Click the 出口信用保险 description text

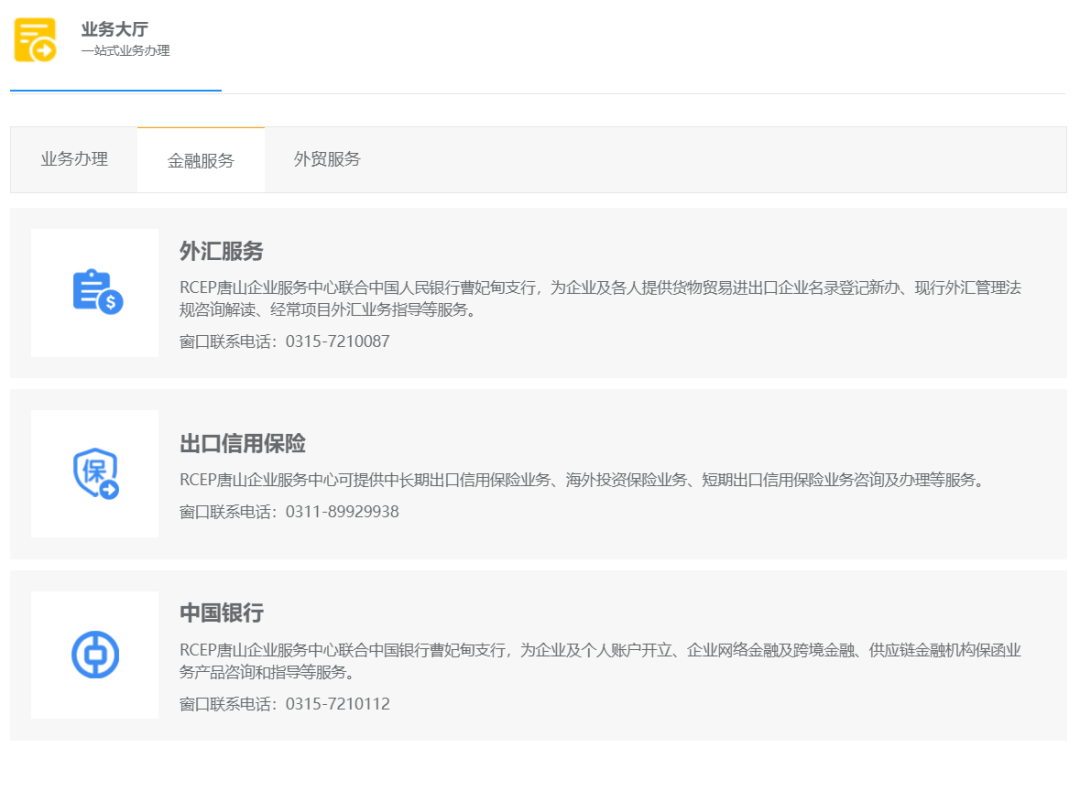tap(583, 480)
